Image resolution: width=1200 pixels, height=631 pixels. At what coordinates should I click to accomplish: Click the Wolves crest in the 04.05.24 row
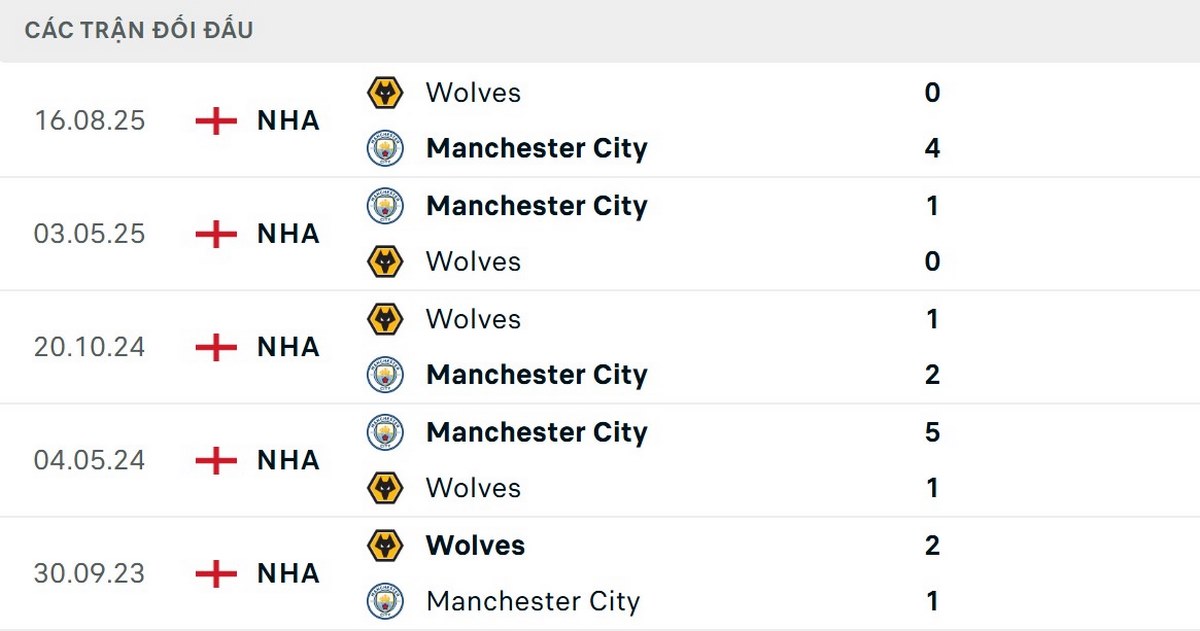385,488
